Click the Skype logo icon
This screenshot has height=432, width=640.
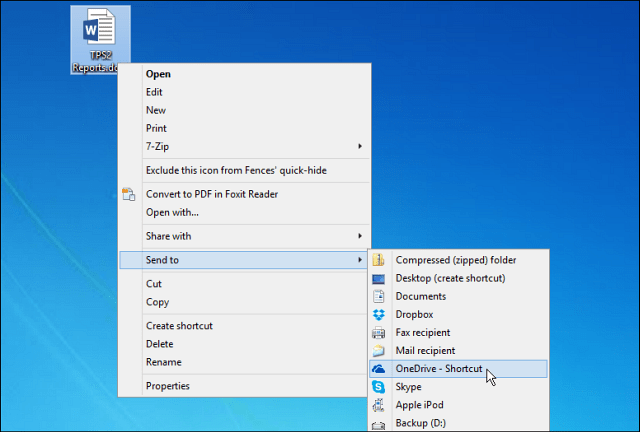pyautogui.click(x=378, y=387)
